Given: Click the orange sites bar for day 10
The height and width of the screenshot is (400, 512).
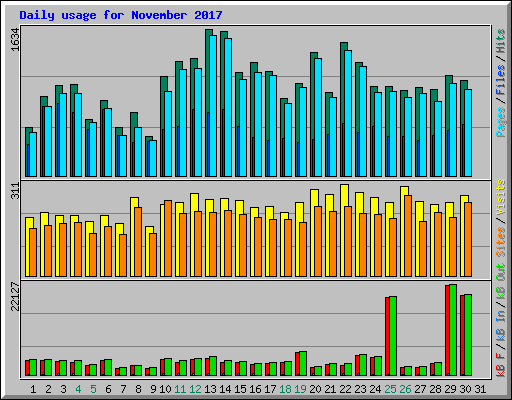Looking at the screenshot, I should pyautogui.click(x=168, y=239).
